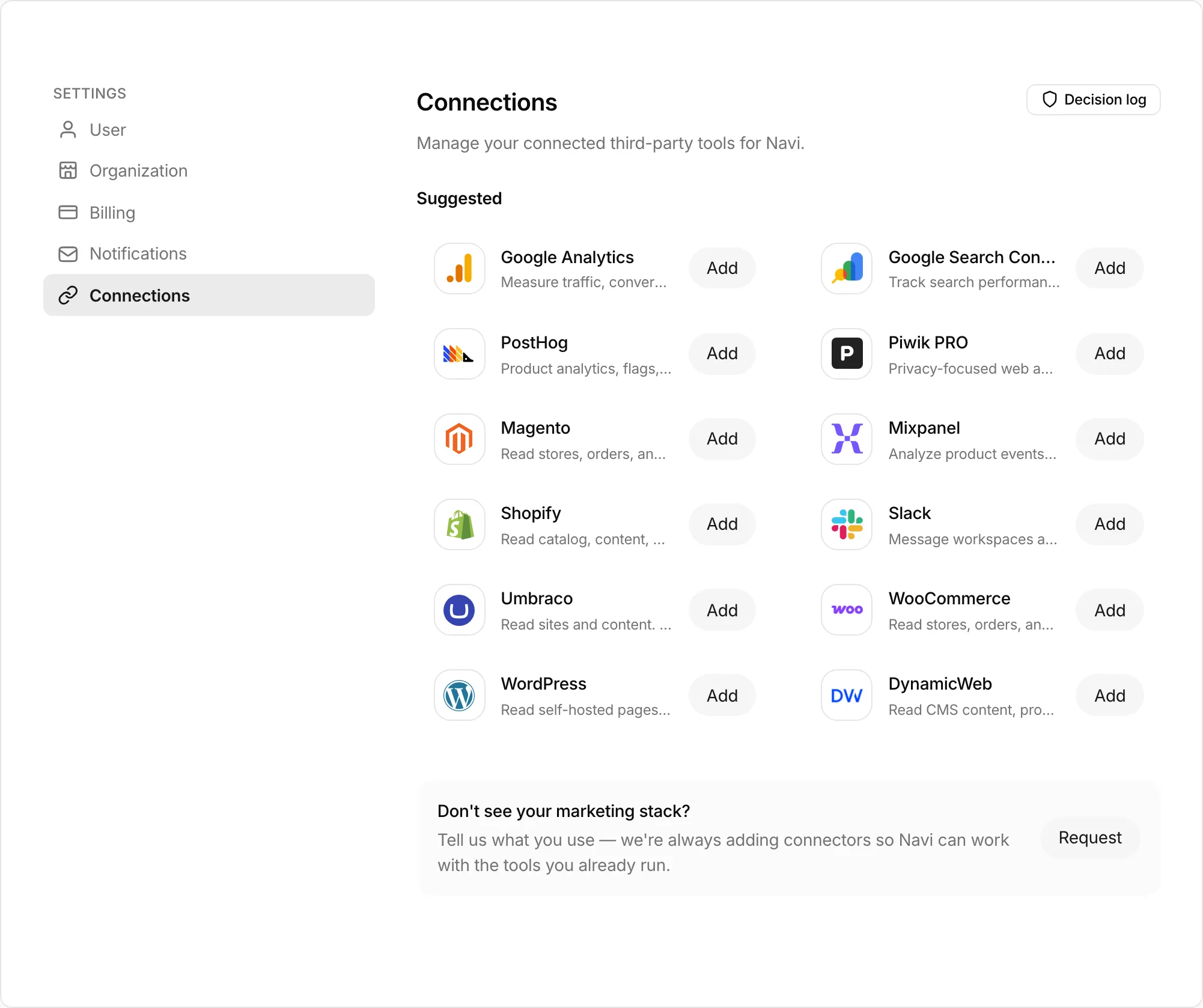
Task: Open Billing settings
Action: pos(209,213)
